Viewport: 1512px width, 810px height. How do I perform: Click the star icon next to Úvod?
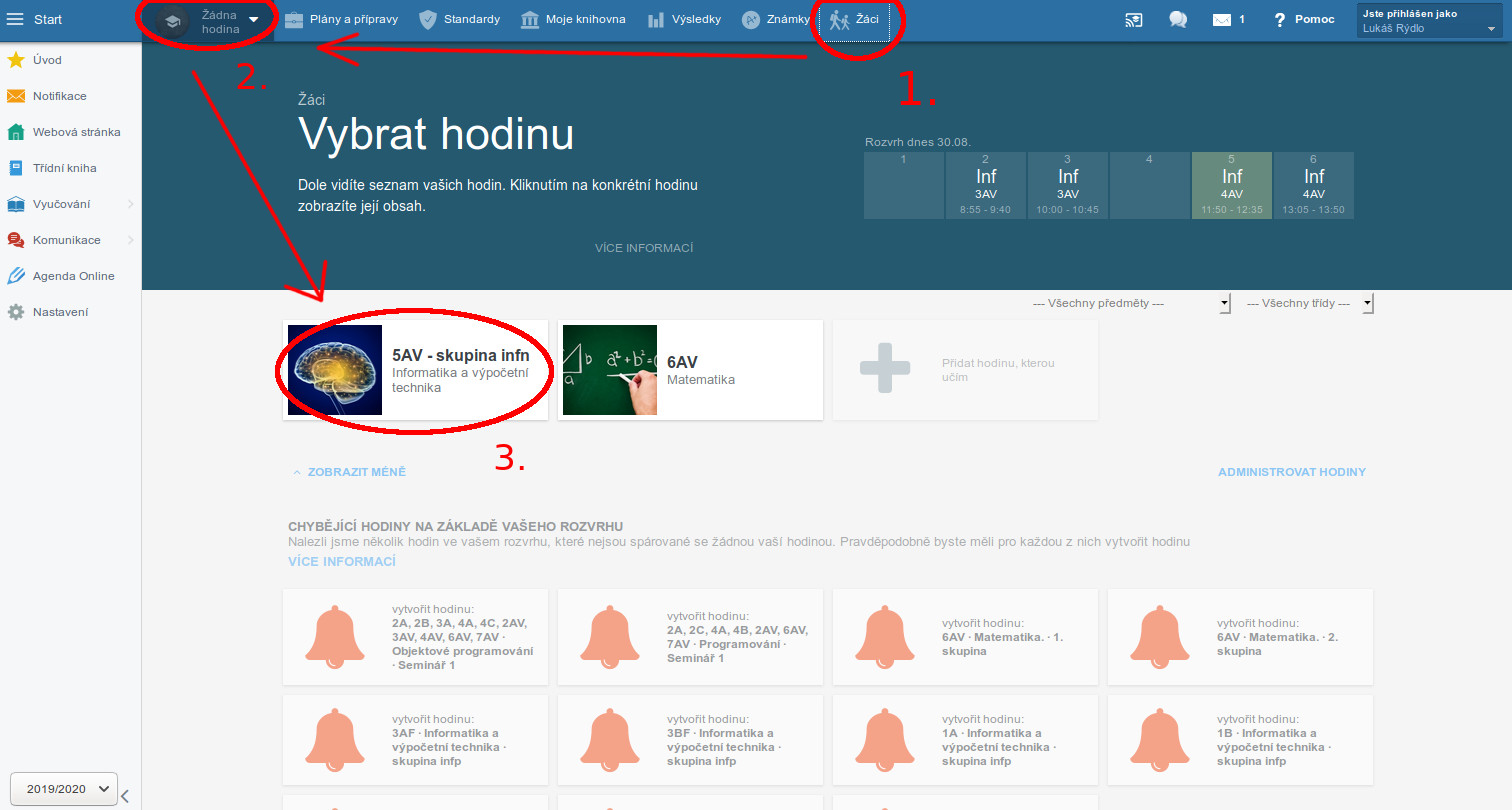pos(16,60)
